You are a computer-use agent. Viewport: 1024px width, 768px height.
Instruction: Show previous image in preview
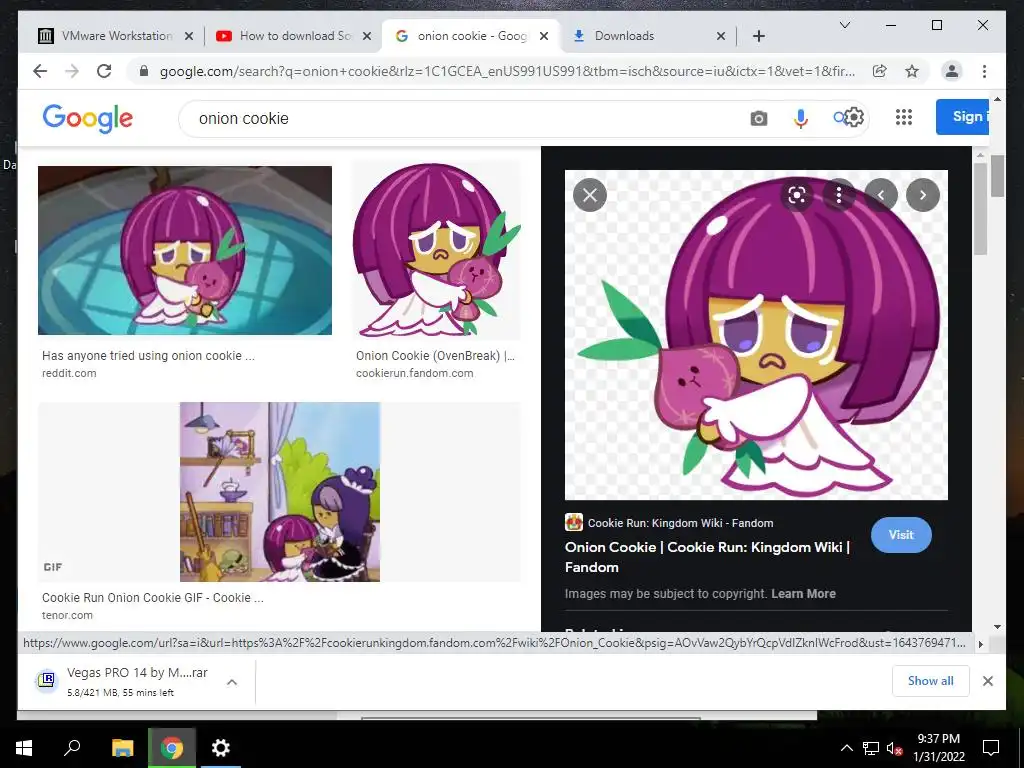pos(881,195)
